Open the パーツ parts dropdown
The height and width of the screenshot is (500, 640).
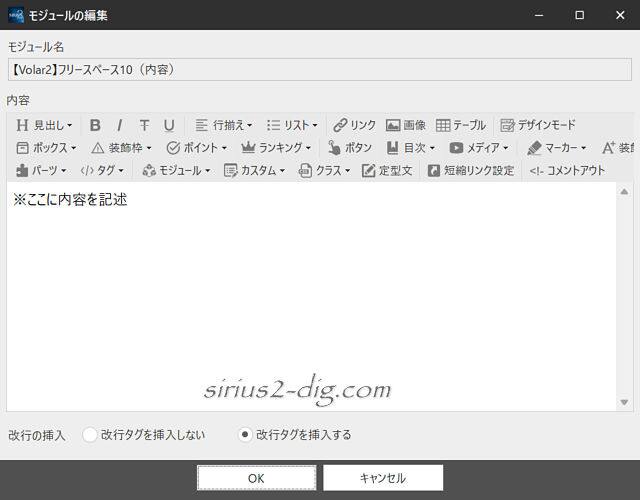click(x=41, y=171)
